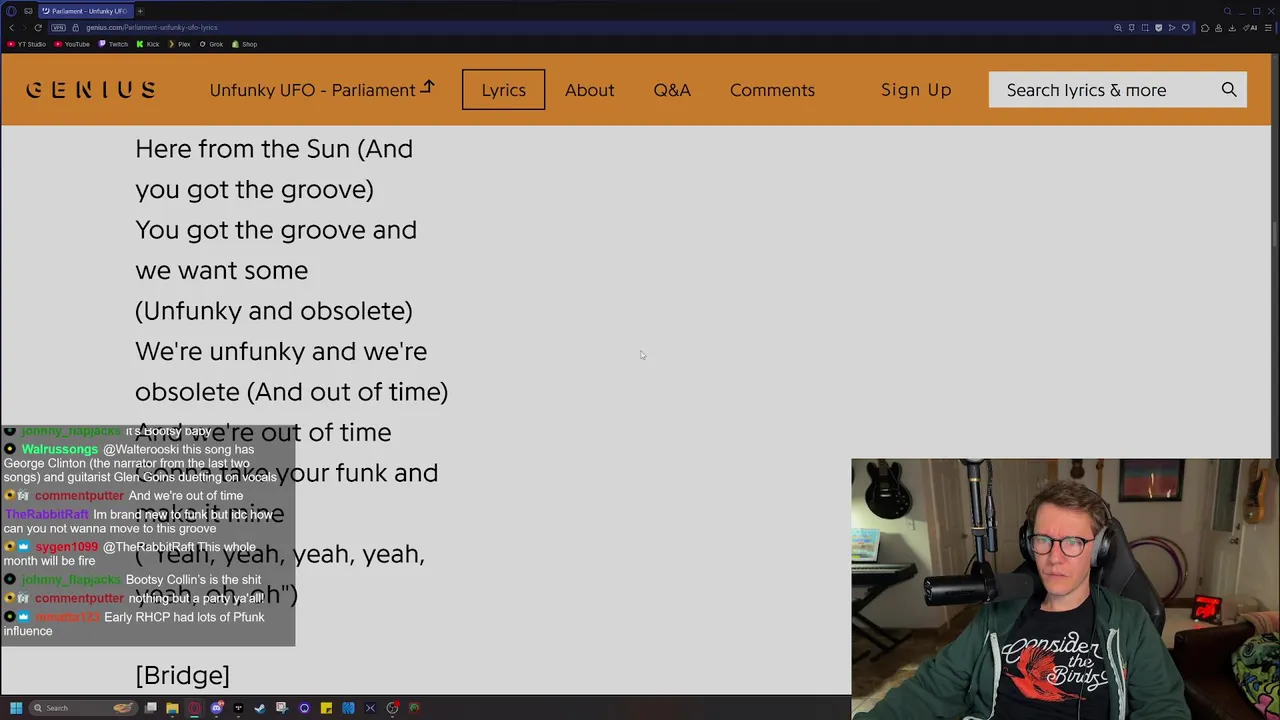Bookmark the page with the heart icon
Viewport: 1280px width, 720px height.
[1186, 28]
